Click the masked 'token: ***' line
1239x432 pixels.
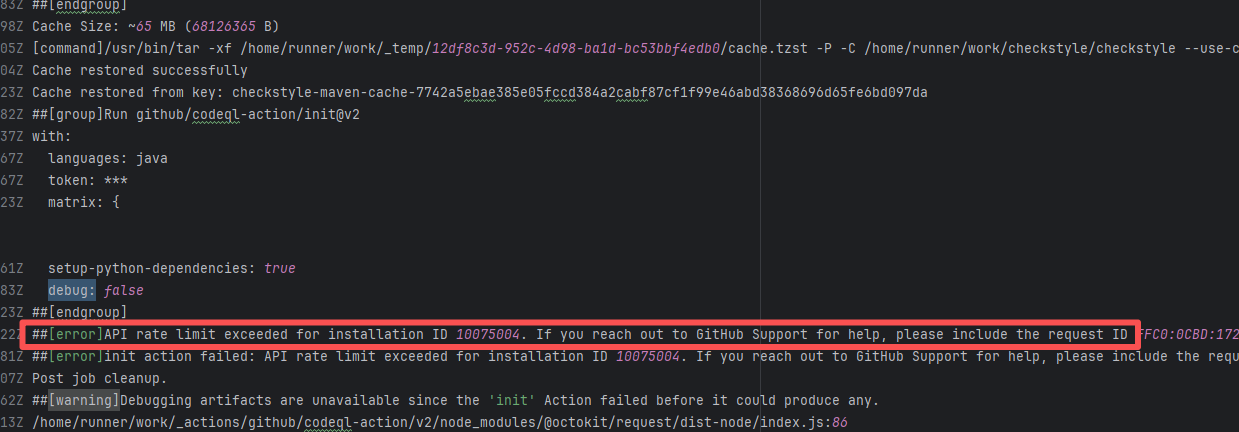(86, 180)
